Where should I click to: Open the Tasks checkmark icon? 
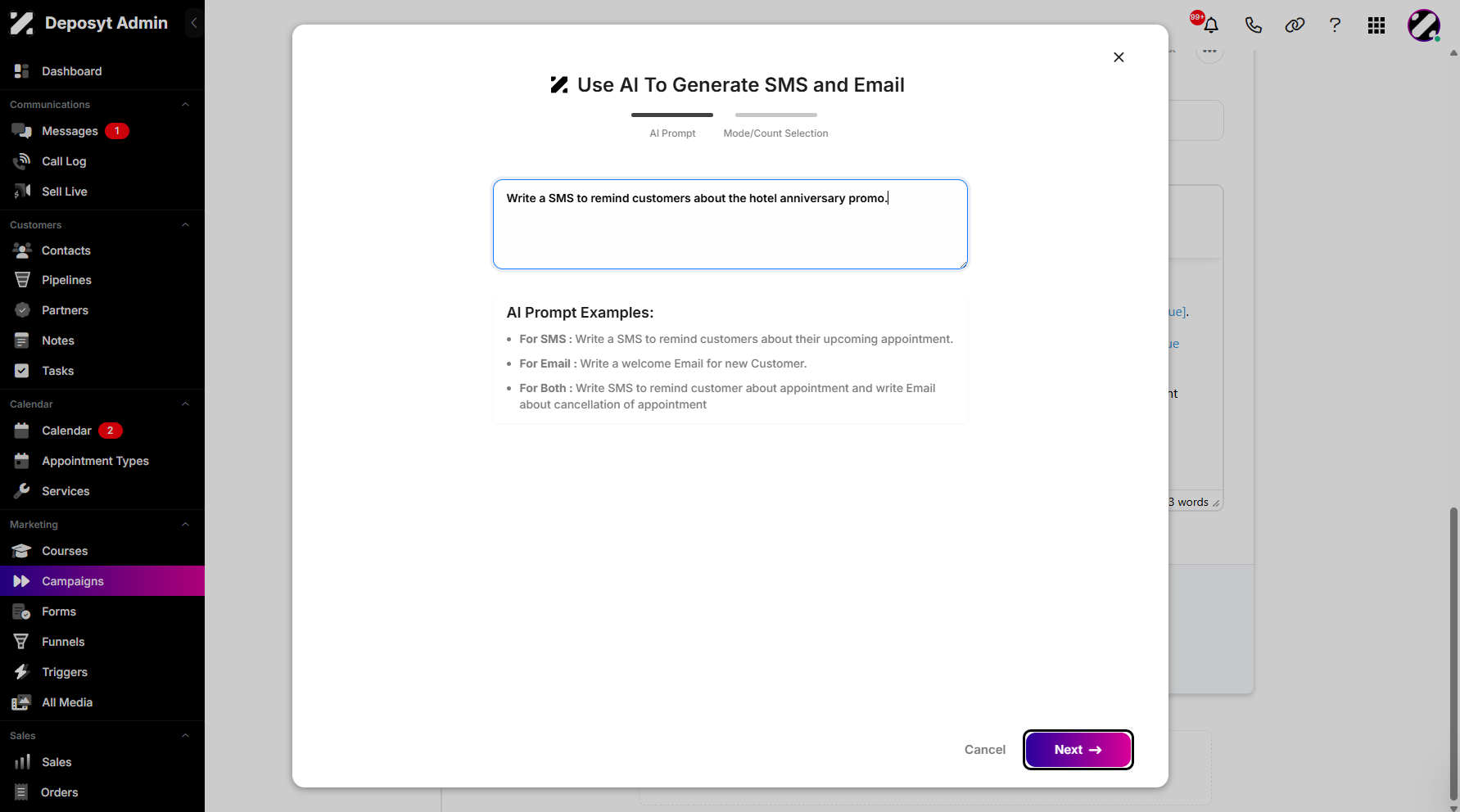[x=22, y=371]
